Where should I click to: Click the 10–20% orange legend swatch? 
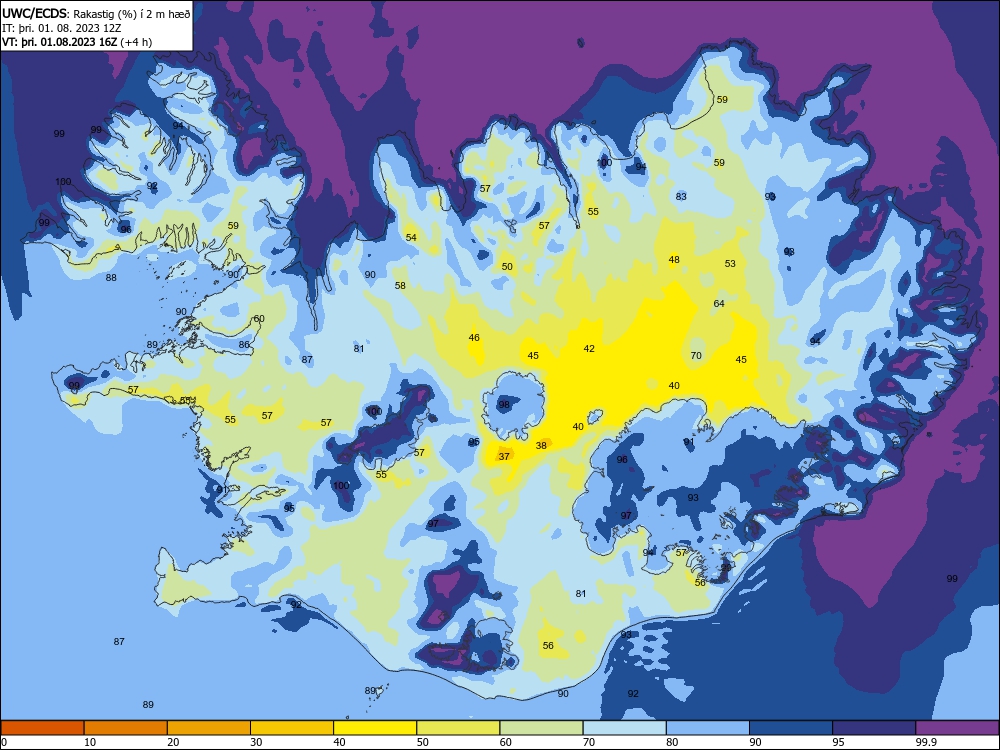(x=126, y=728)
